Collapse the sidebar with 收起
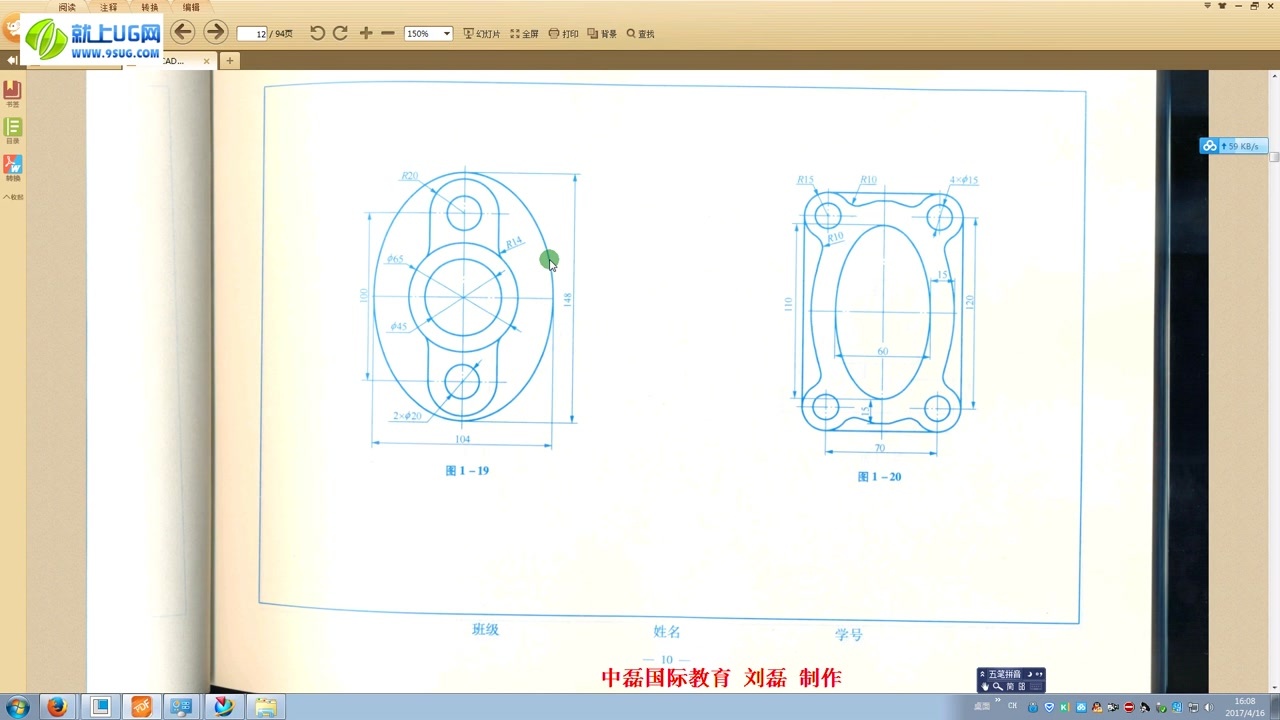This screenshot has width=1280, height=720. click(12, 197)
